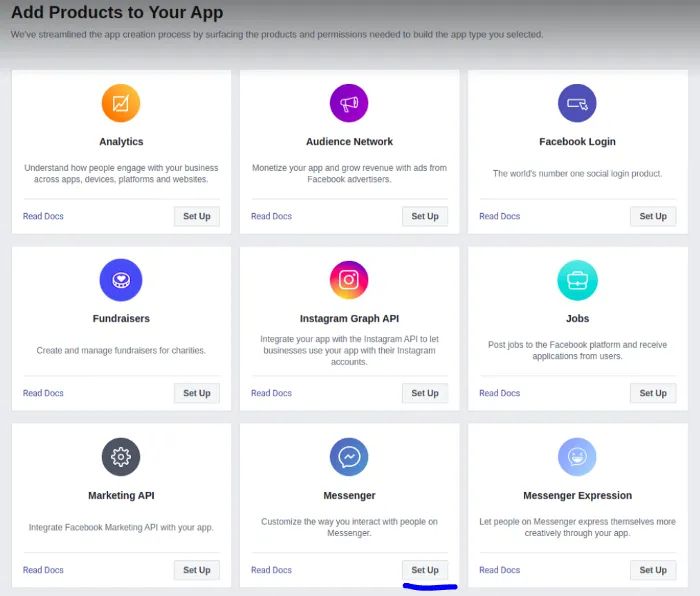Click the Audience Network card title
700x596 pixels.
click(x=349, y=142)
